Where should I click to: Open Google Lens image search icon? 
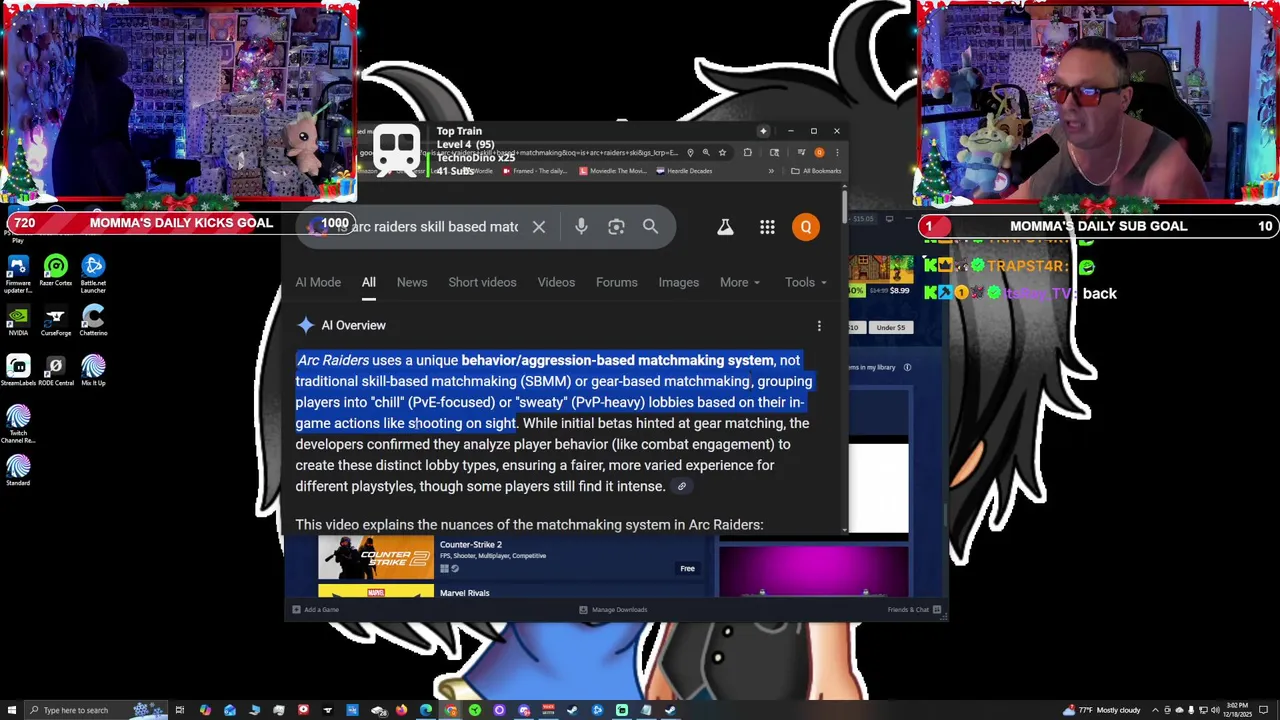616,227
